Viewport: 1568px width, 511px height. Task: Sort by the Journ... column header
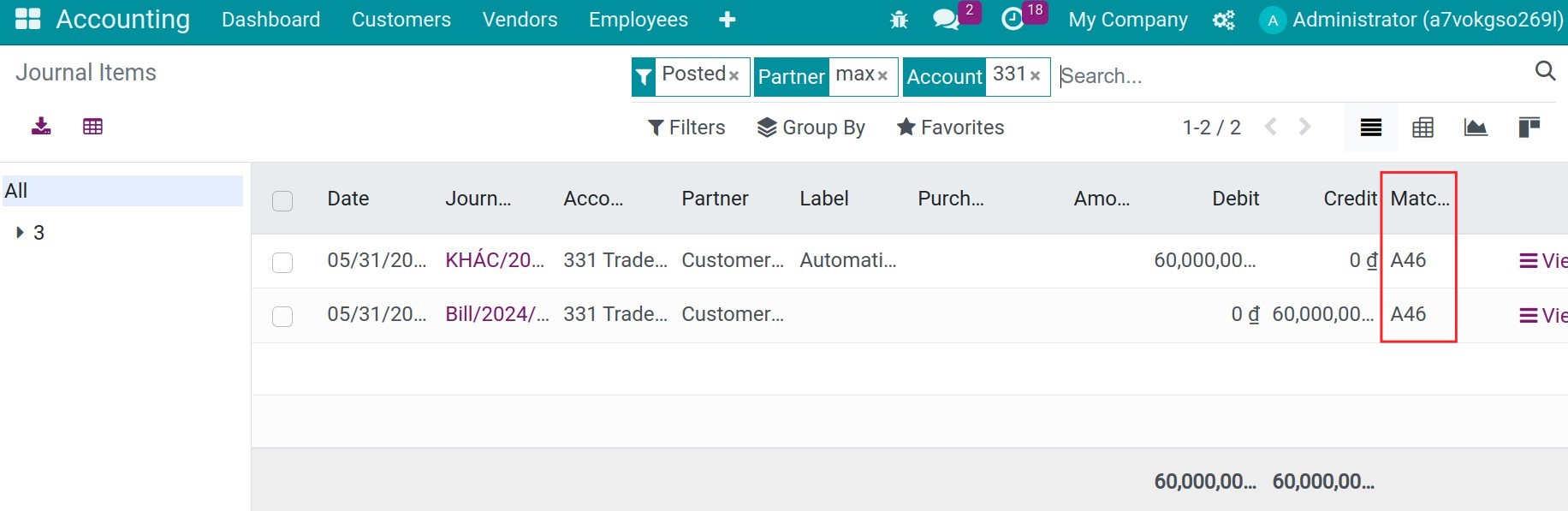(x=478, y=199)
